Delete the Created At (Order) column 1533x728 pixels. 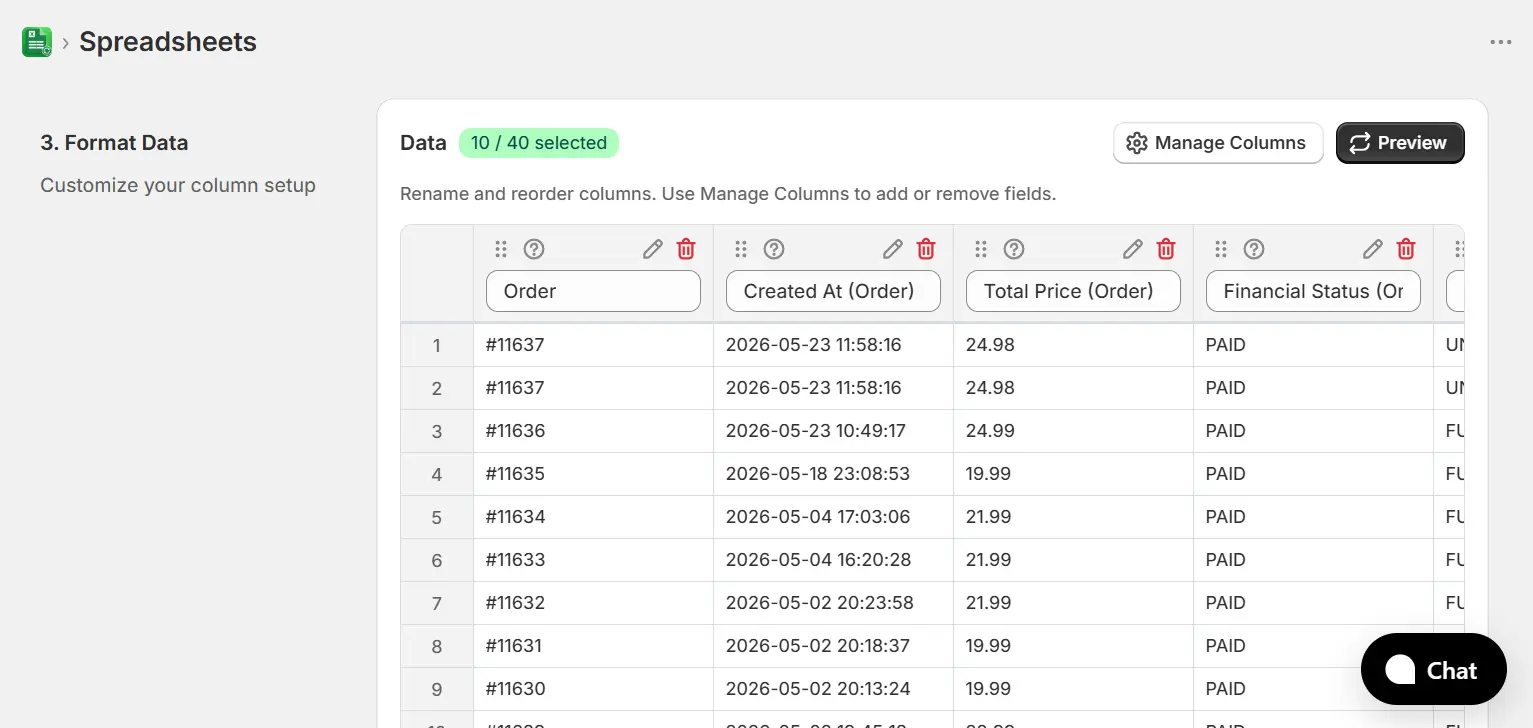coord(926,249)
